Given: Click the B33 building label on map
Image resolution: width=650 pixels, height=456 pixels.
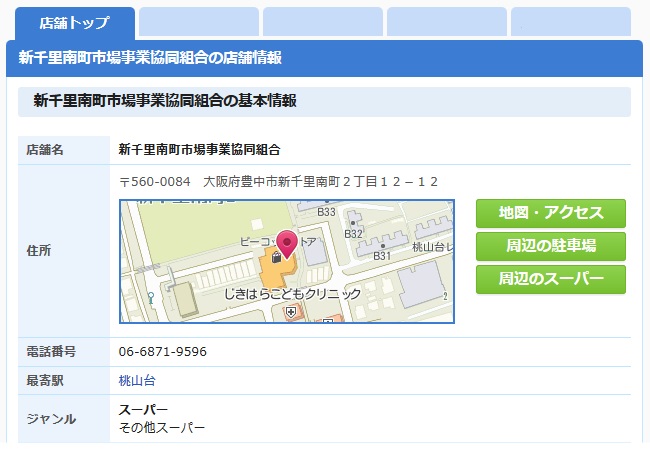Looking at the screenshot, I should click(326, 212).
